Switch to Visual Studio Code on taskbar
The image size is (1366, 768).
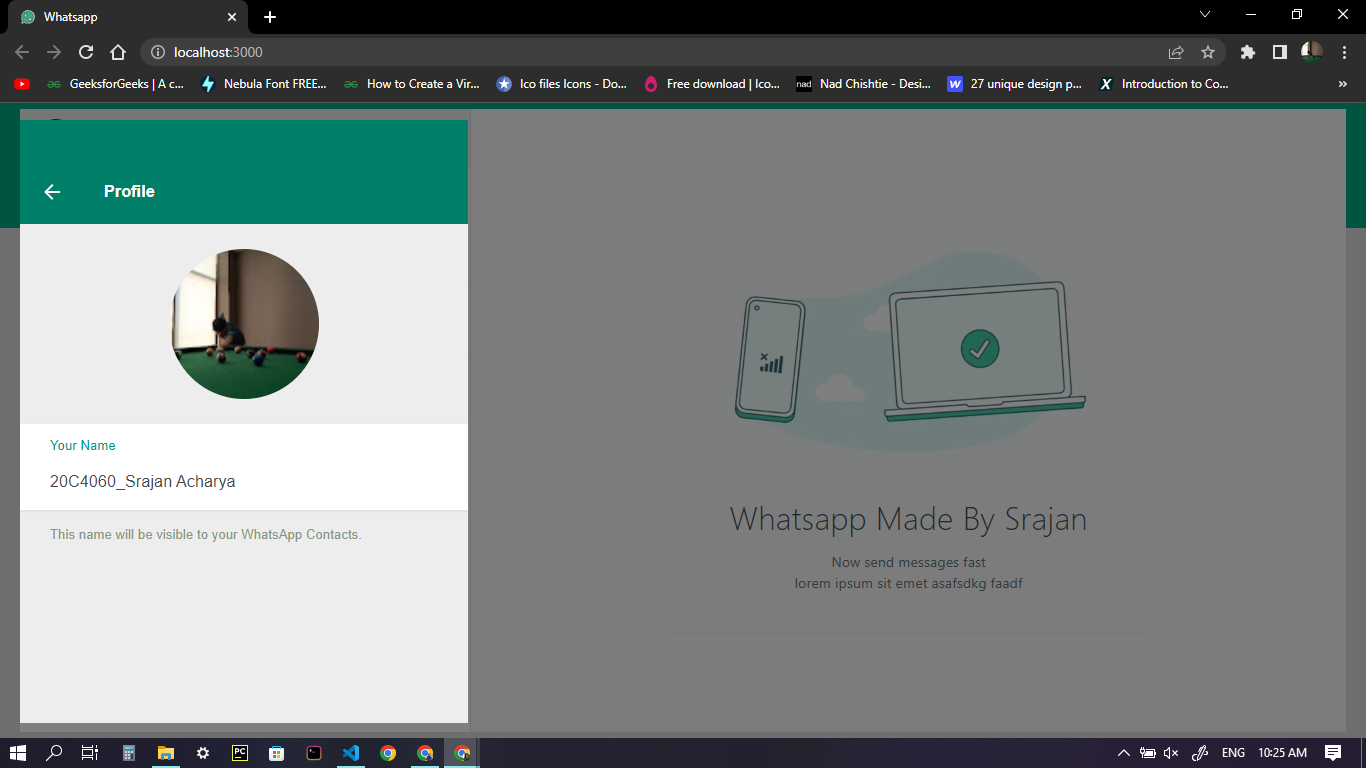351,753
